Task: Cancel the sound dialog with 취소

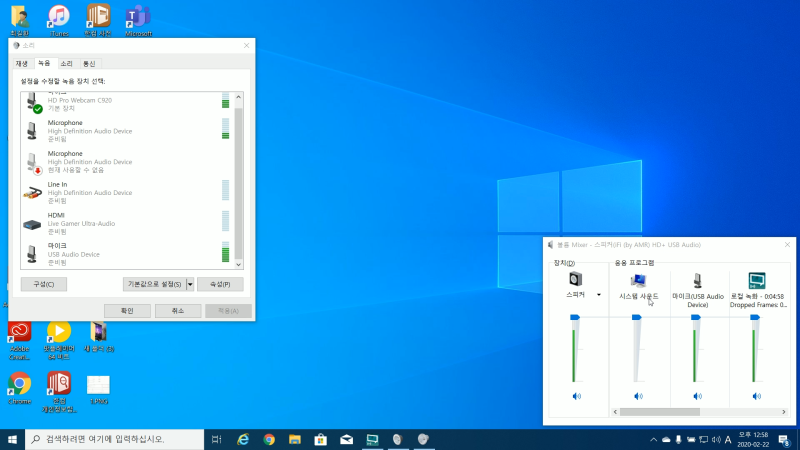Action: (178, 311)
